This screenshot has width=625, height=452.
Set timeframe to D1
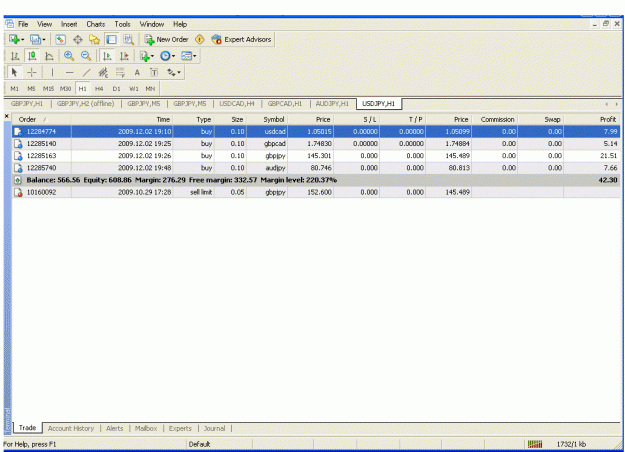click(116, 88)
